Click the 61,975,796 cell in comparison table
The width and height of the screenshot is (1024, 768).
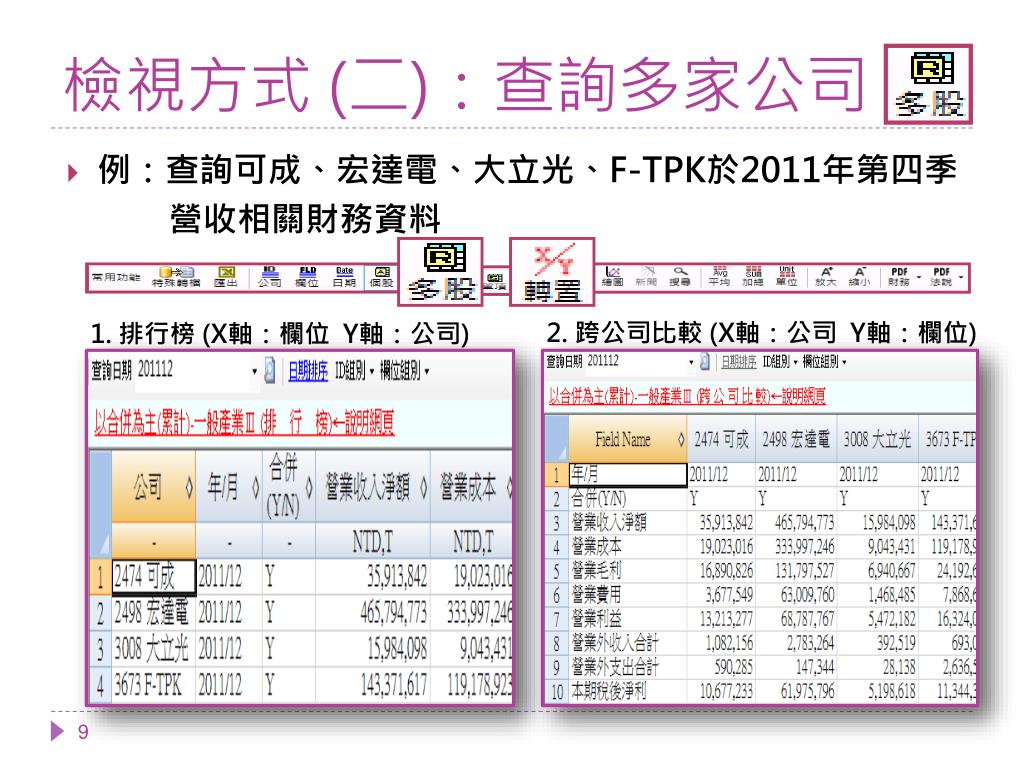[x=795, y=691]
